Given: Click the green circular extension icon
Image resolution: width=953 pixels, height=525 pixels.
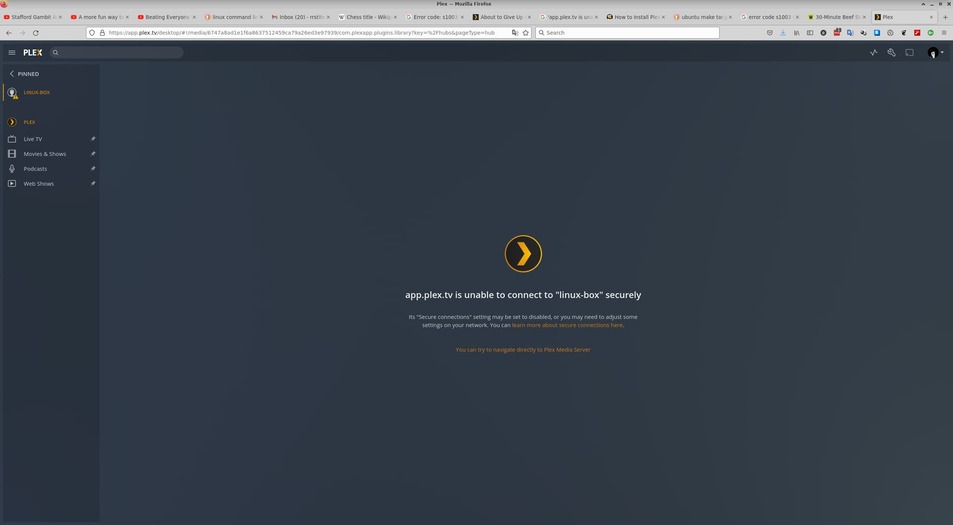Looking at the screenshot, I should [x=930, y=33].
